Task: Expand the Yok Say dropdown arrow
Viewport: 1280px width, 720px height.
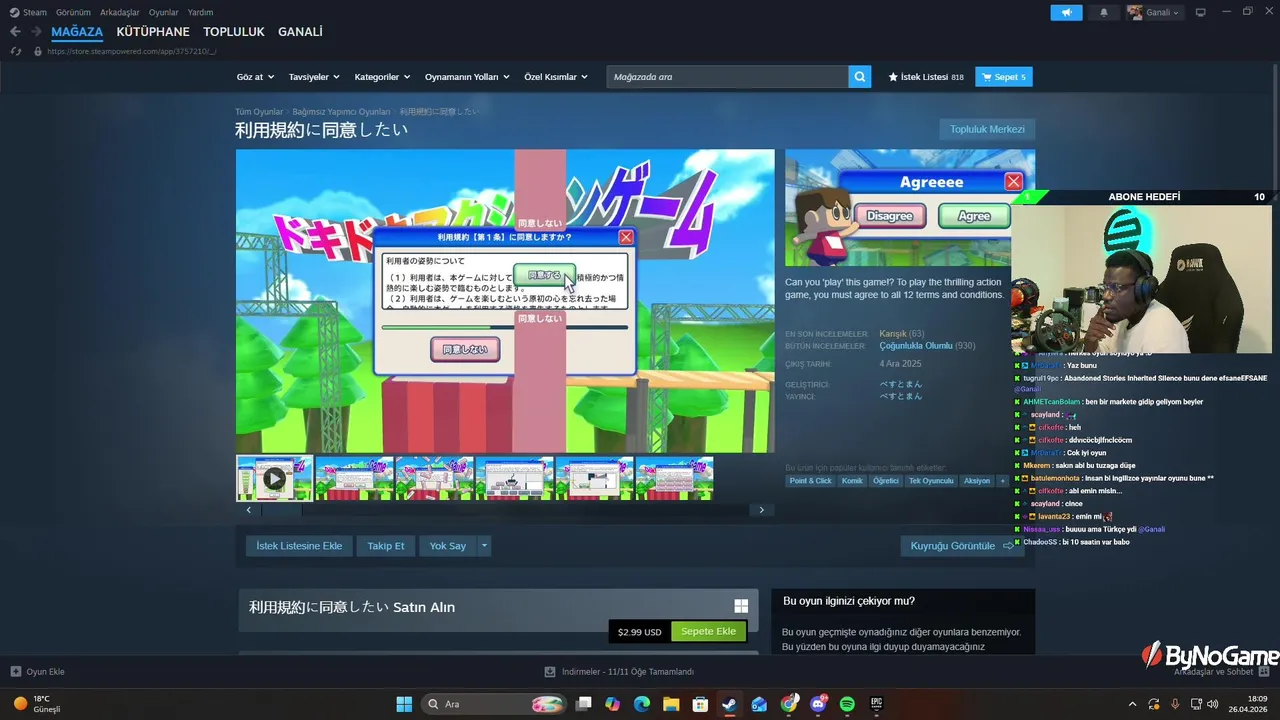Action: coord(484,546)
